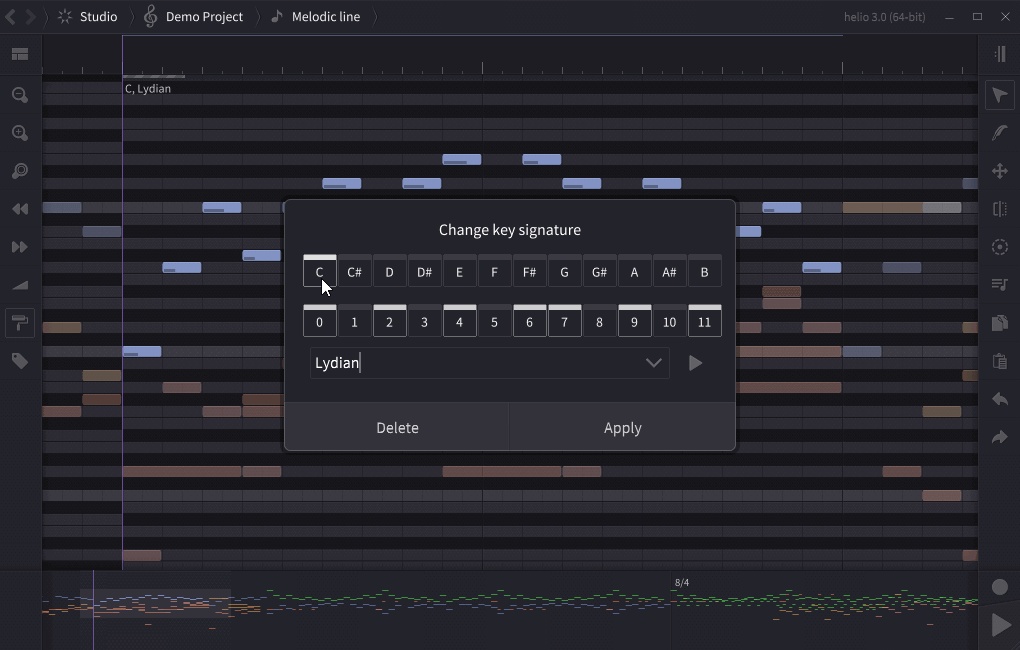Click the redo arrow icon
This screenshot has width=1020, height=650.
tap(1000, 437)
